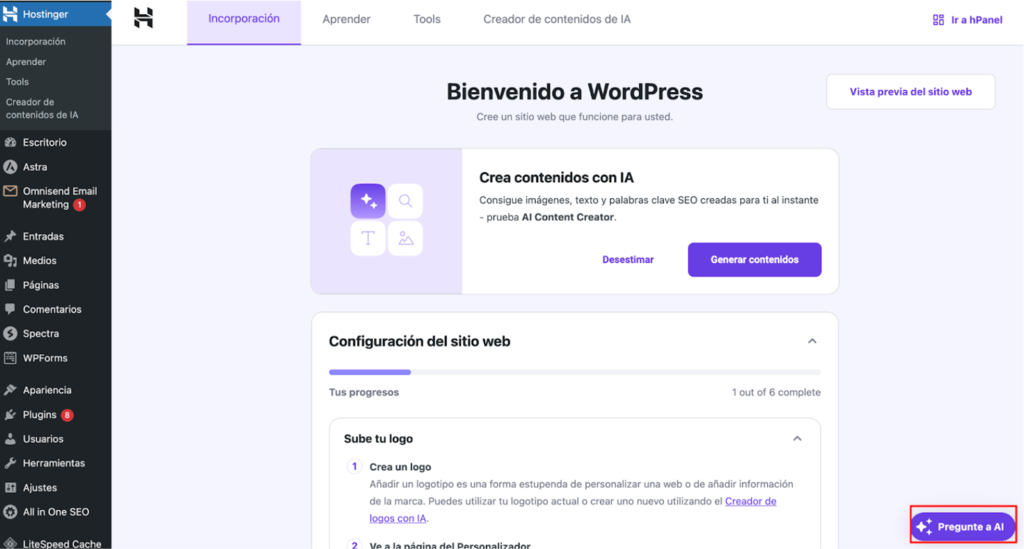Screen dimensions: 1024x549
Task: Select Tools in the Hostinger submenu
Action: (x=18, y=82)
